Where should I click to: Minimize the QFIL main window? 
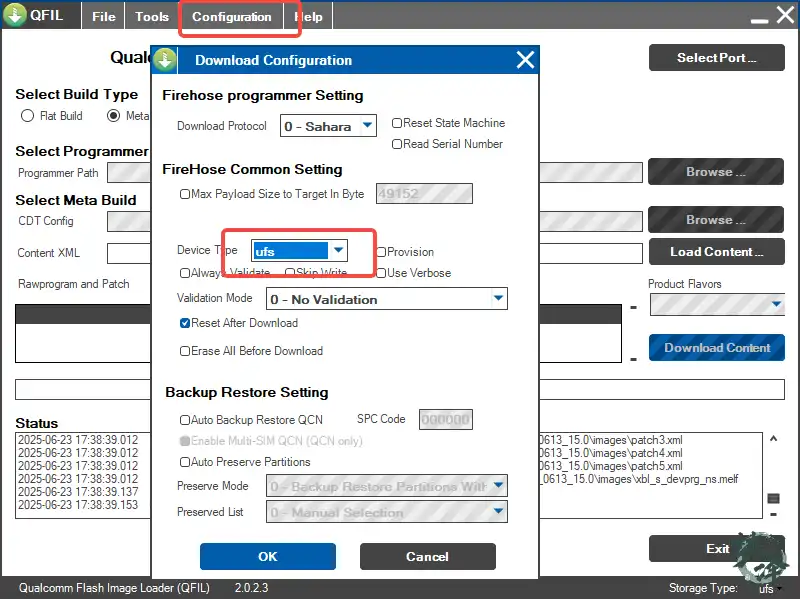(759, 21)
